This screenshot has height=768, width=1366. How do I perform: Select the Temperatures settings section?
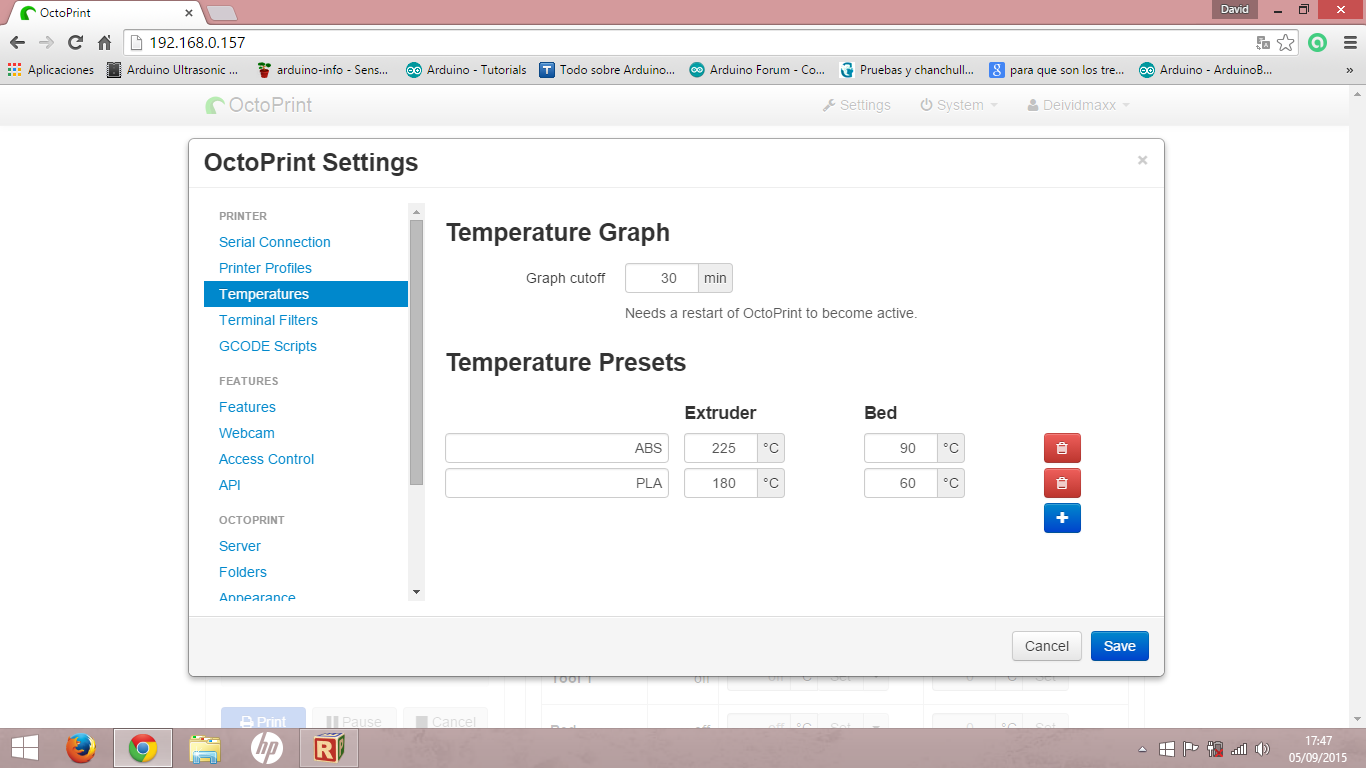coord(306,294)
